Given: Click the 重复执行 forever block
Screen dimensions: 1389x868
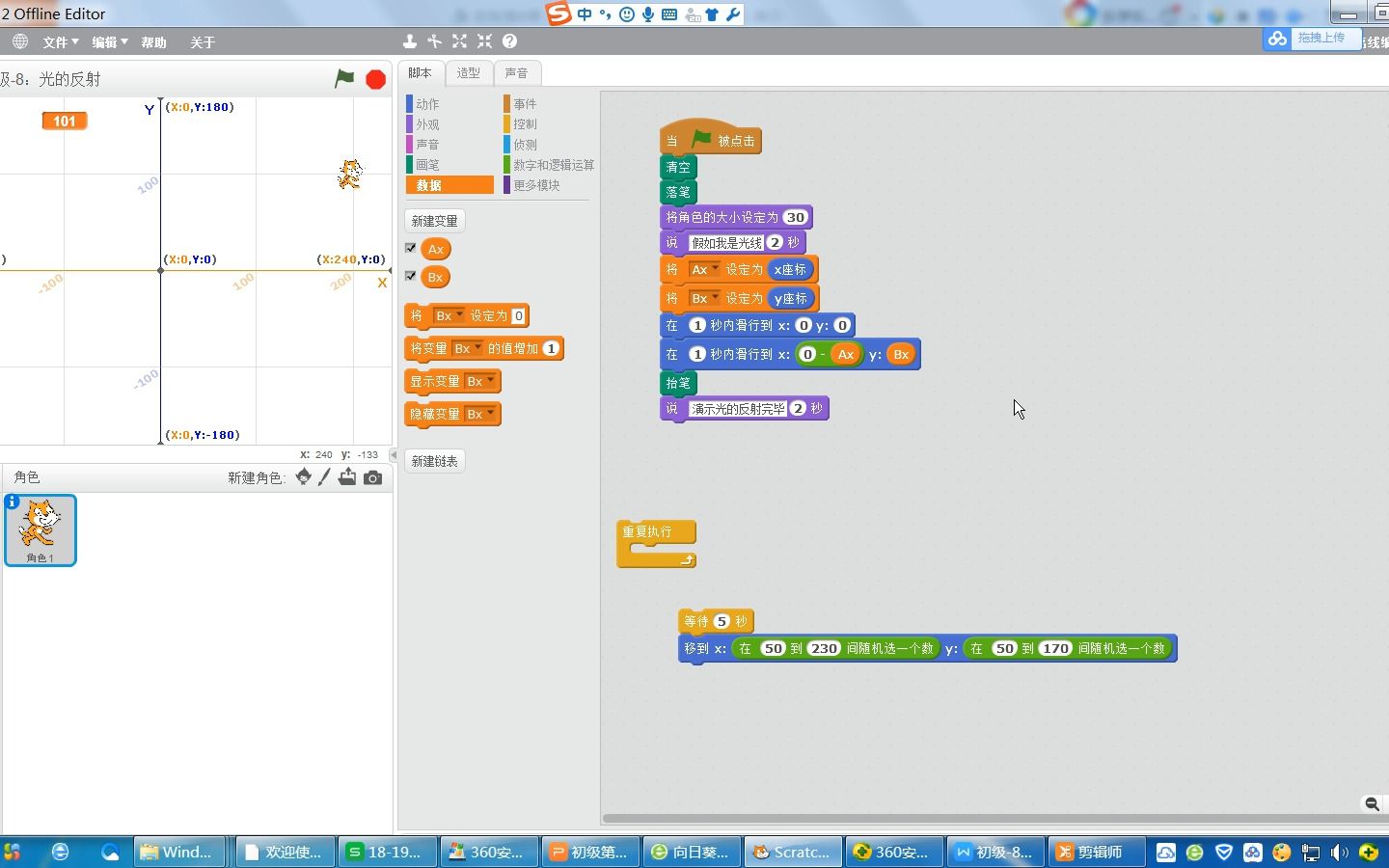Looking at the screenshot, I should click(x=656, y=544).
